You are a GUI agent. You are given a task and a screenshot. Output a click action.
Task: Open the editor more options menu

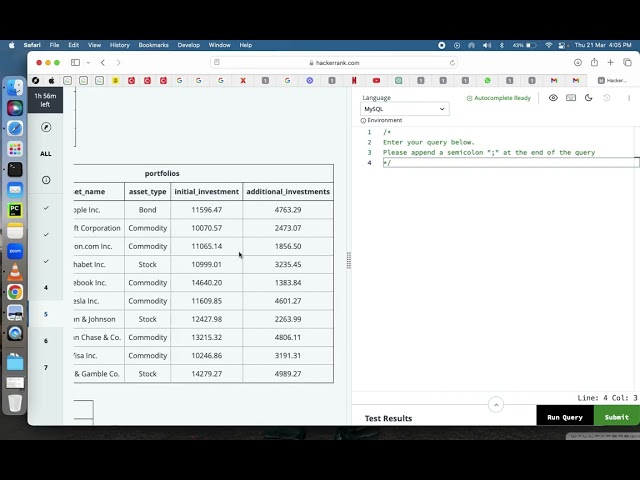pyautogui.click(x=629, y=98)
